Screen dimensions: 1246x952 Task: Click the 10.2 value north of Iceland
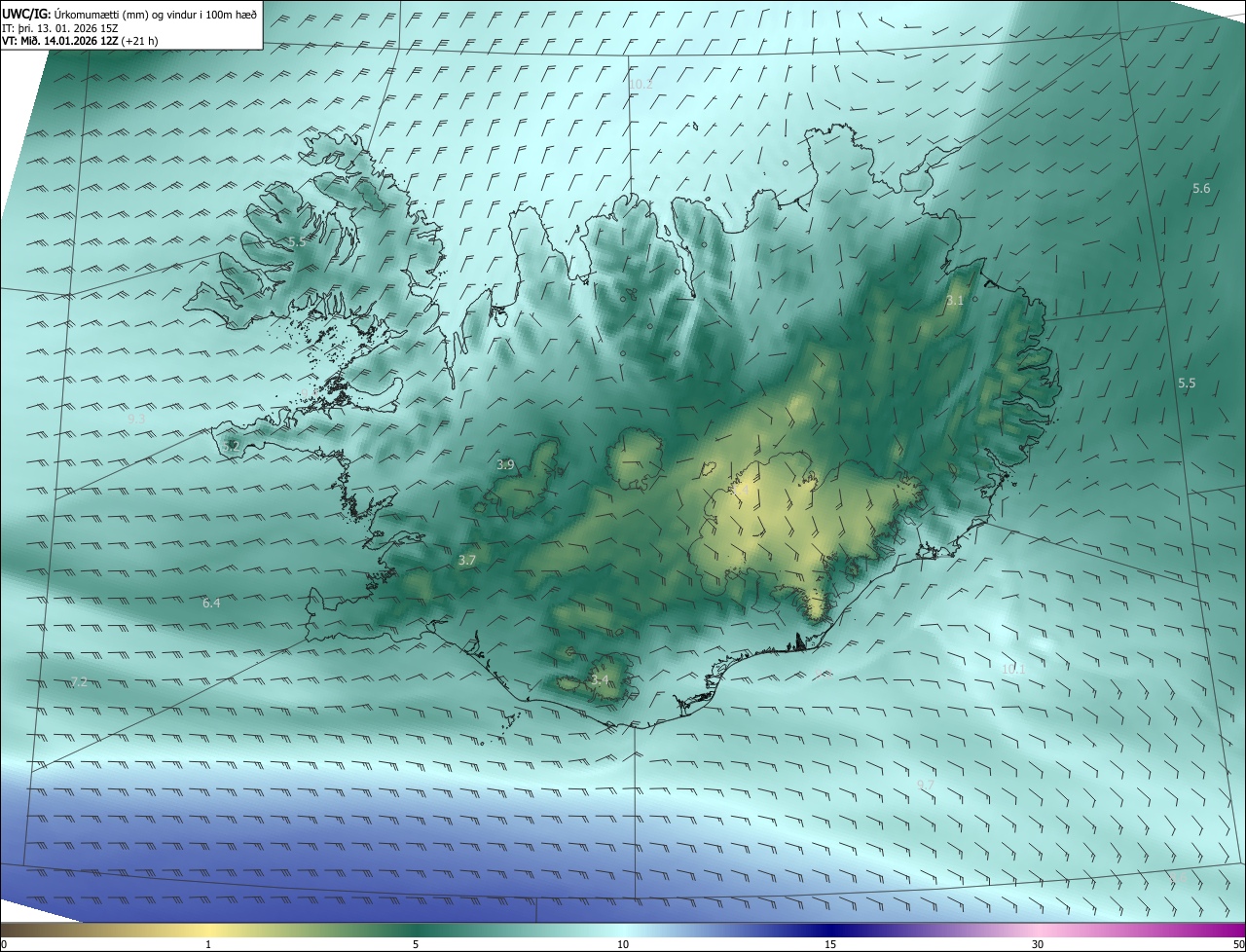click(641, 85)
